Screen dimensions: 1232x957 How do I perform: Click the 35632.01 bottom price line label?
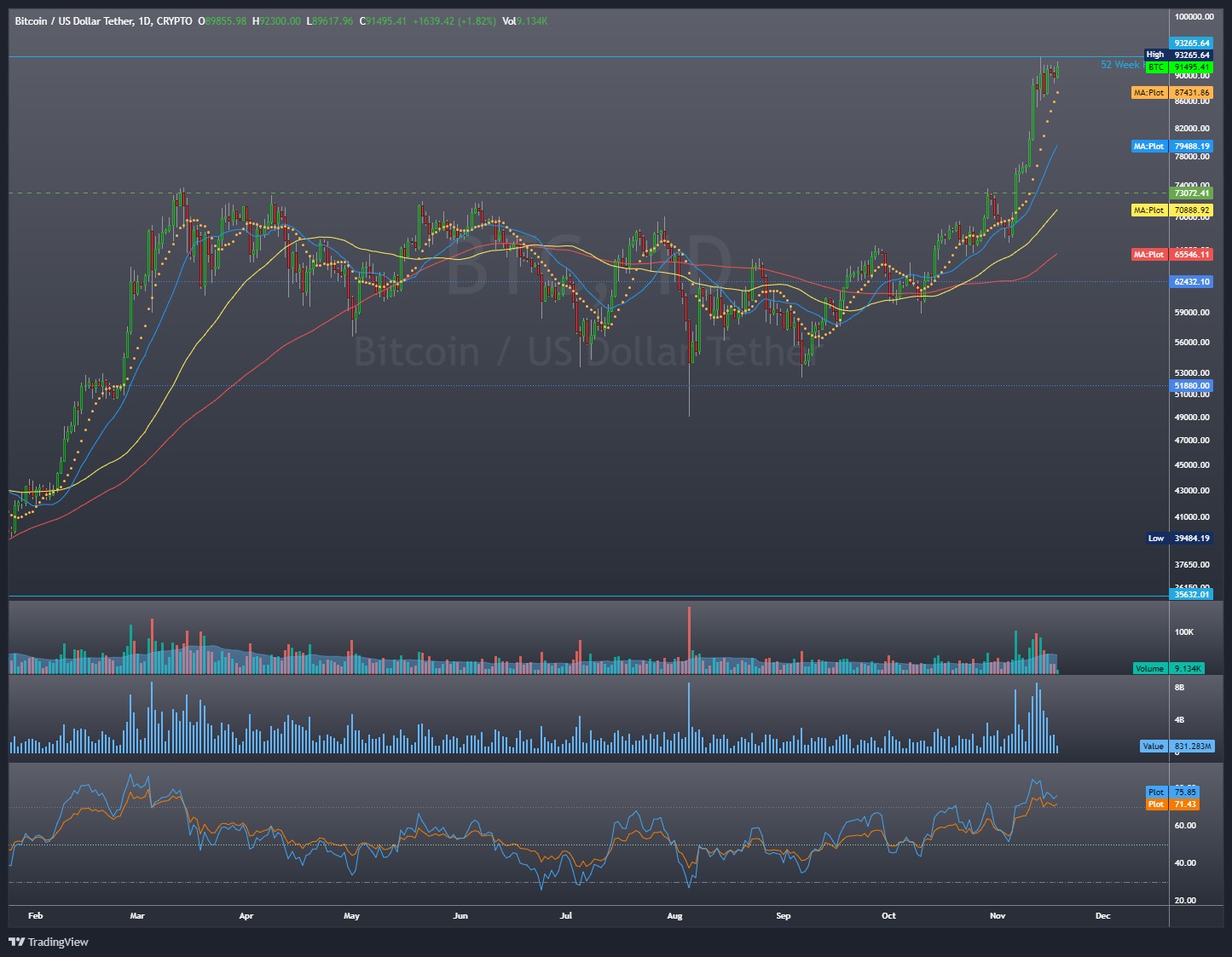1191,594
